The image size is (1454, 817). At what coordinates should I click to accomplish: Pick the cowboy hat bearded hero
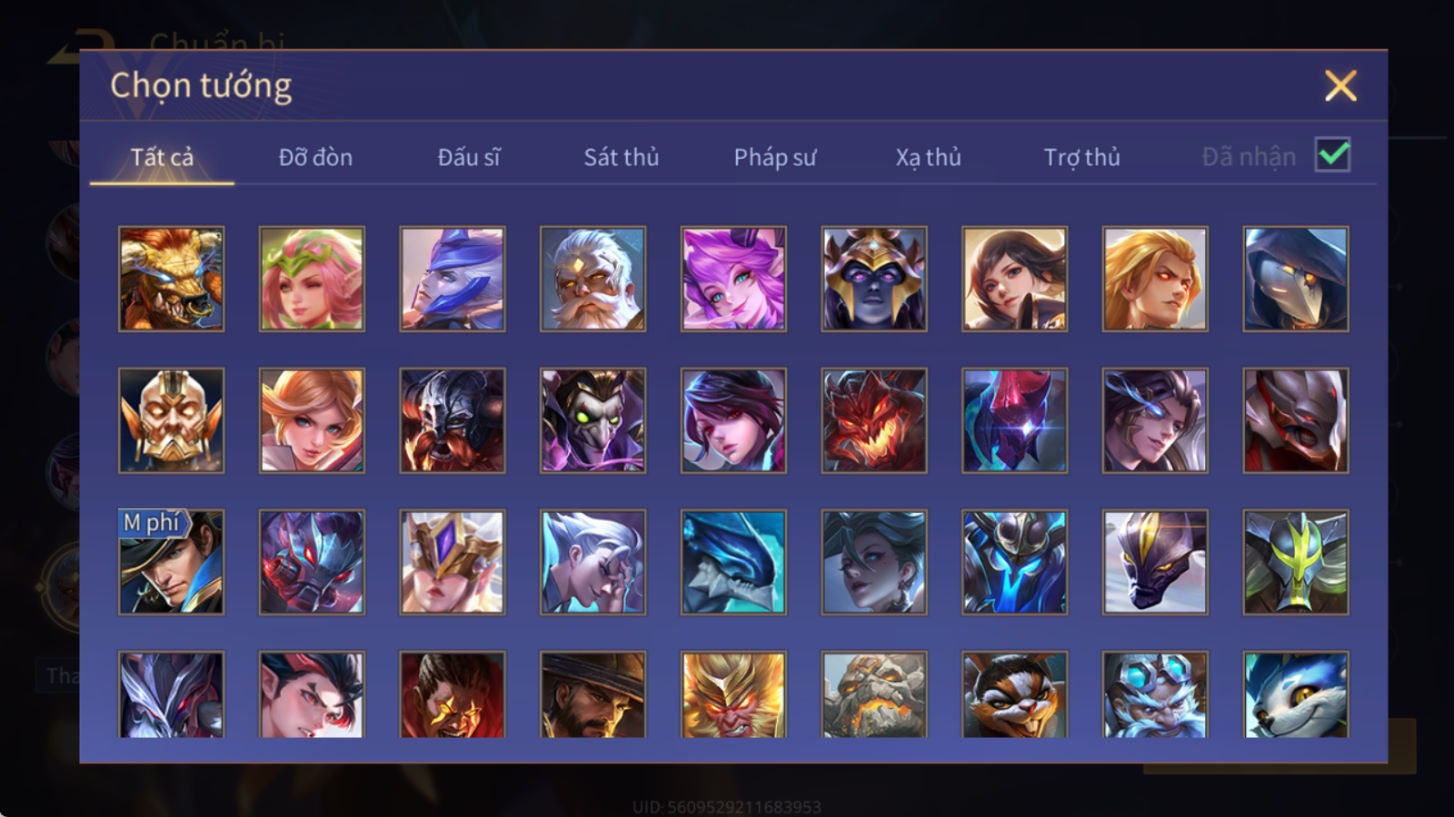coord(593,695)
